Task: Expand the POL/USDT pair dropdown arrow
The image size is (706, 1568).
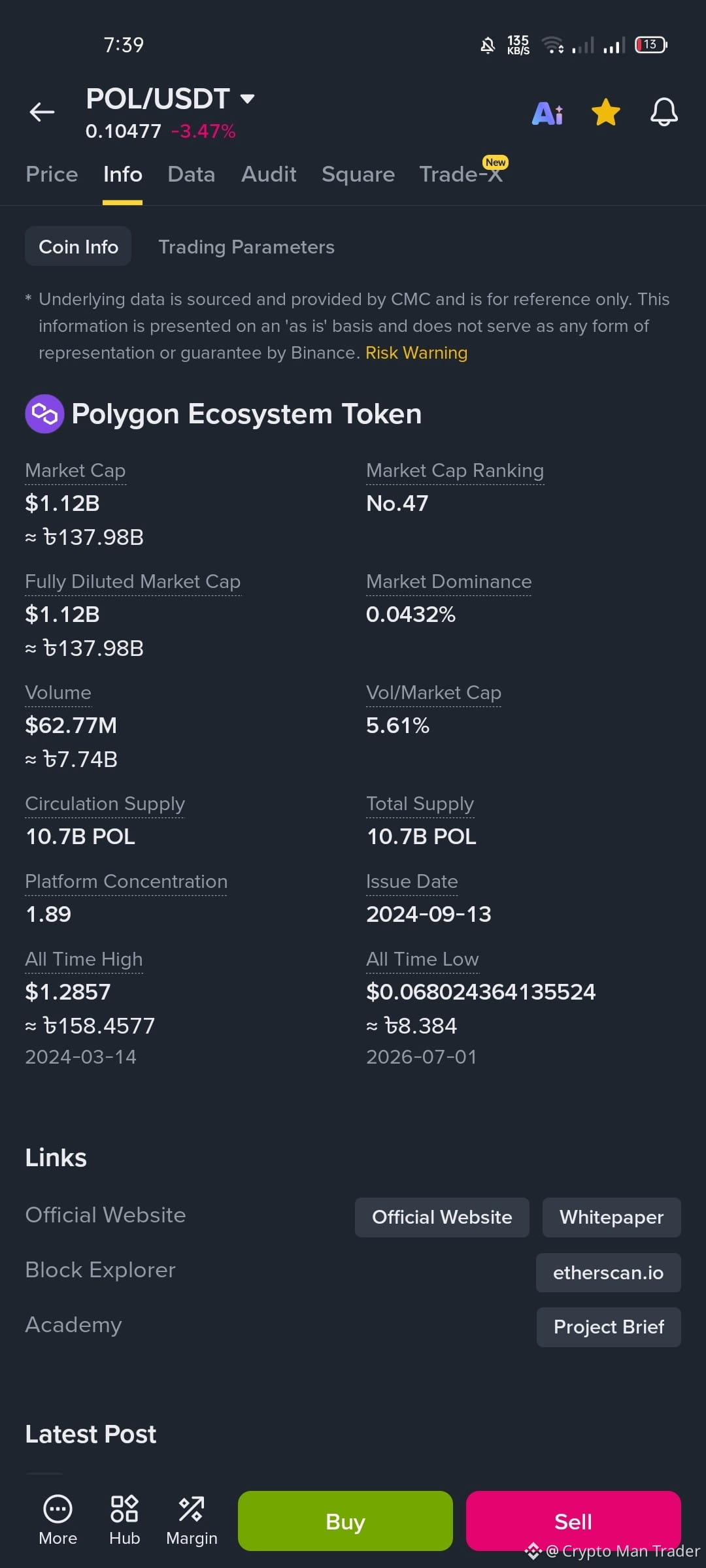Action: (247, 99)
